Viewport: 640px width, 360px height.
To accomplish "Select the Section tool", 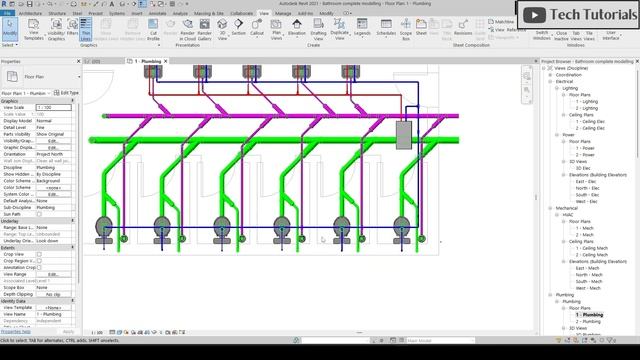I will pyautogui.click(x=238, y=28).
